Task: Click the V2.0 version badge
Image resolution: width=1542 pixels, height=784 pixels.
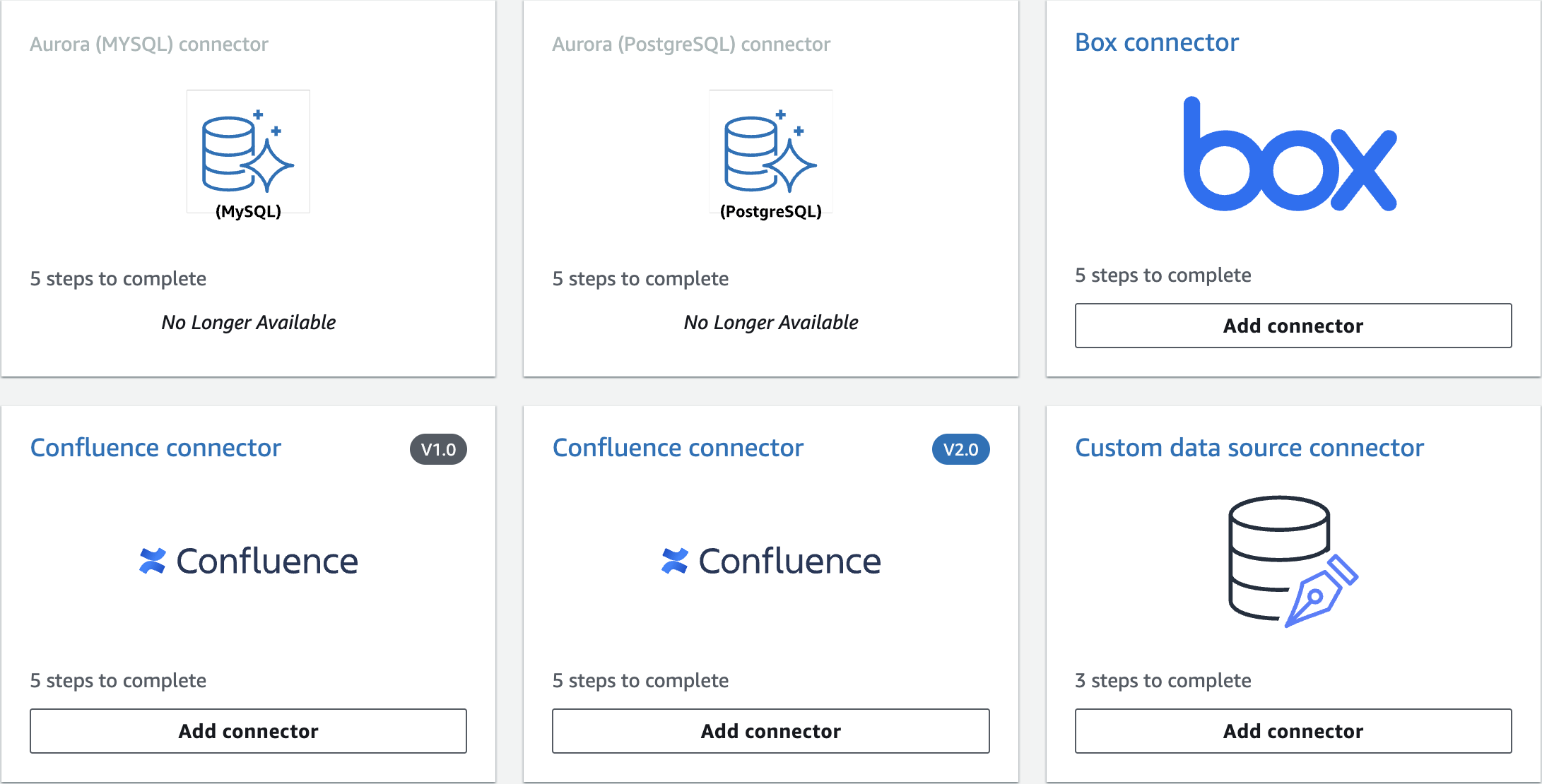Action: click(960, 449)
